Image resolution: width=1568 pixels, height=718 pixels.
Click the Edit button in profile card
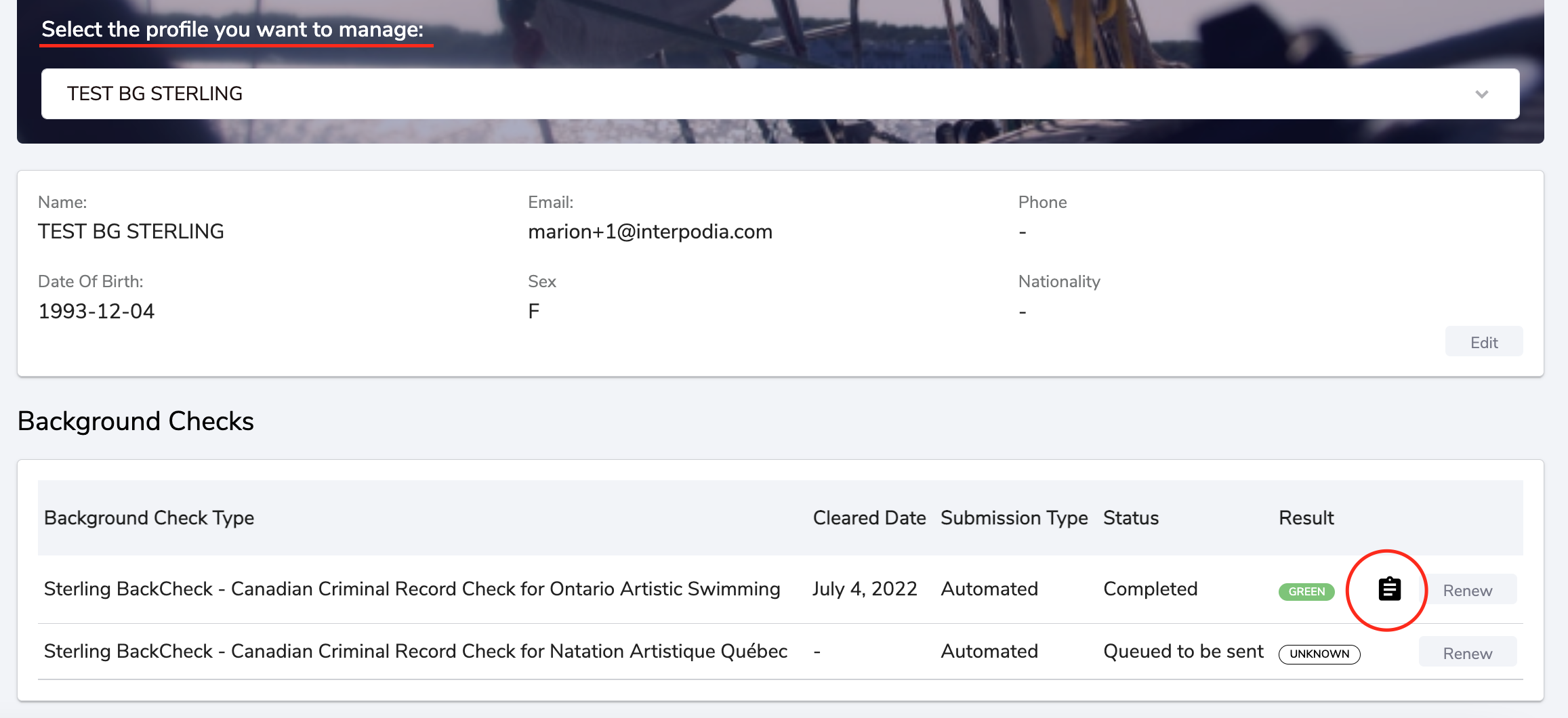[1483, 343]
